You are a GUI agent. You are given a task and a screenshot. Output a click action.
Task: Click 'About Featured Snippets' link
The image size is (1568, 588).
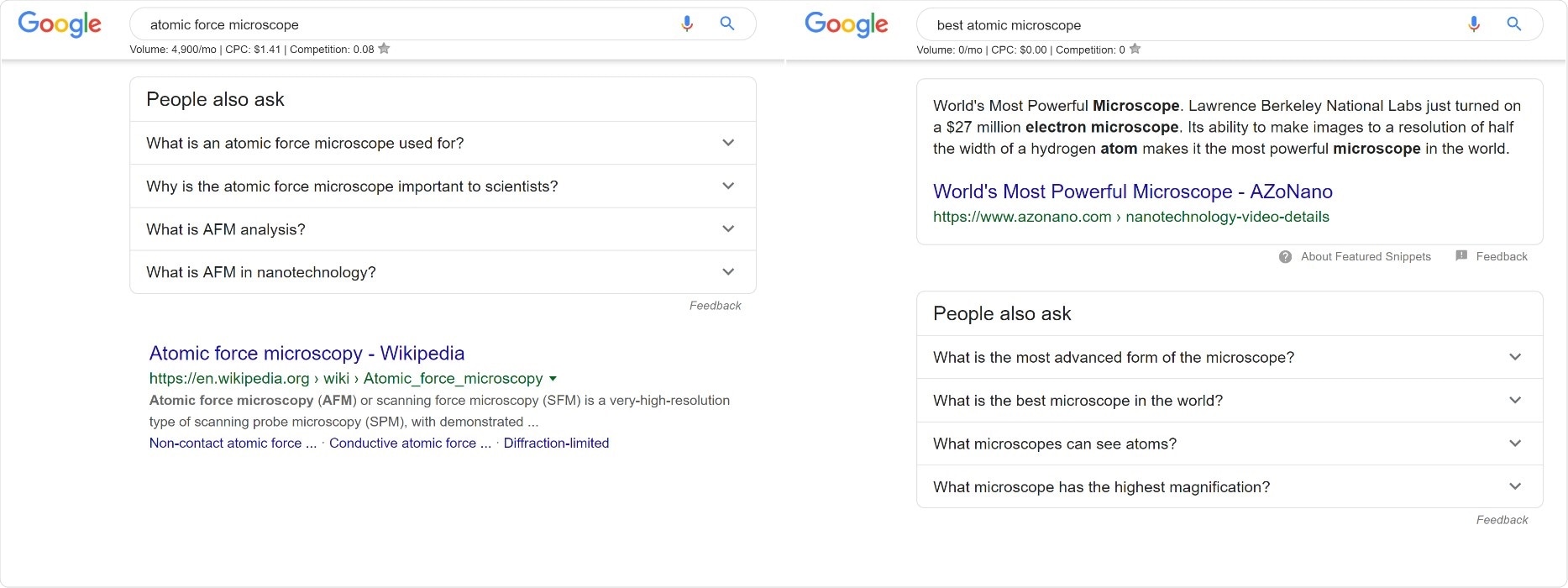tap(1366, 256)
